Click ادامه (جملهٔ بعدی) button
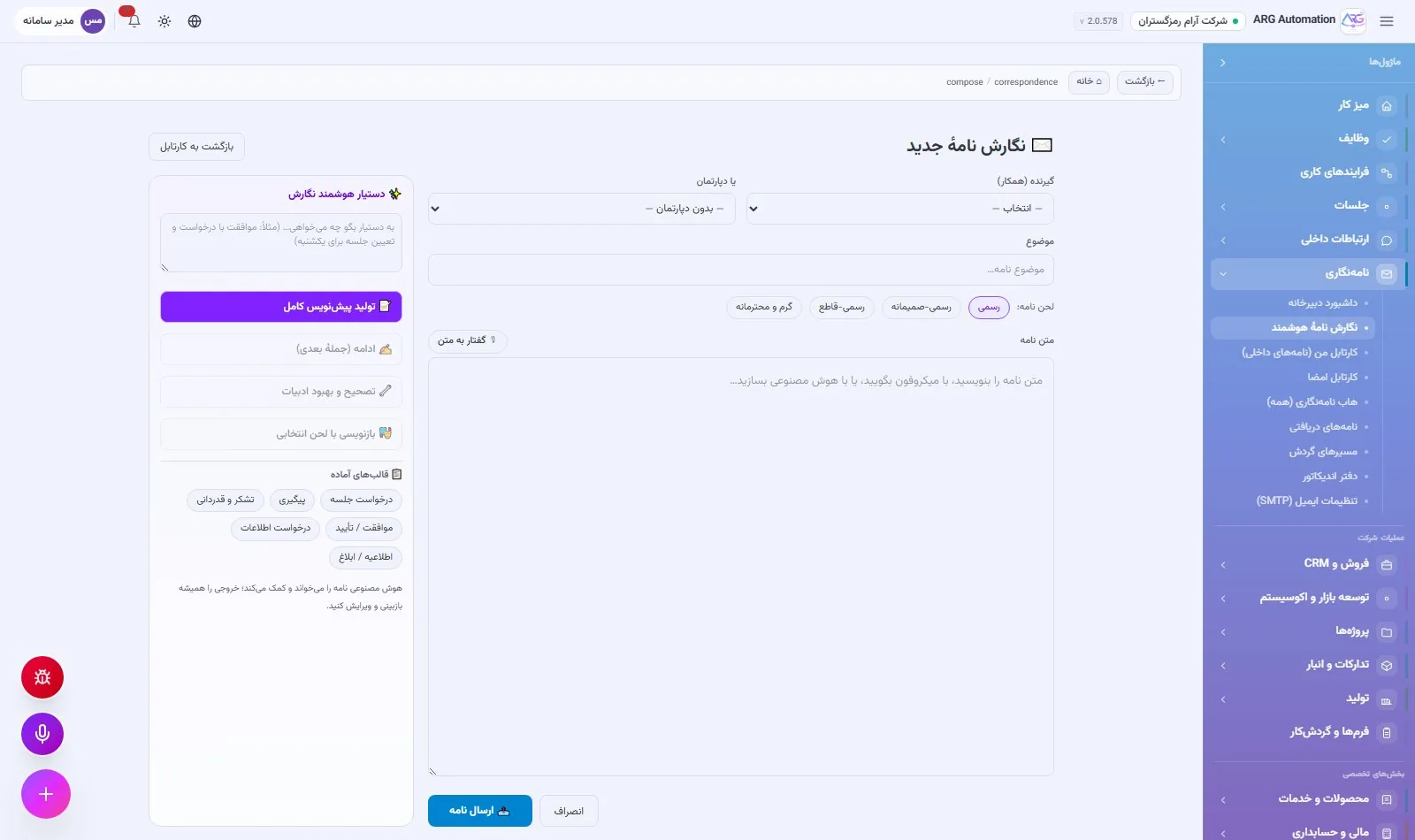The height and width of the screenshot is (840, 1415). (x=281, y=349)
